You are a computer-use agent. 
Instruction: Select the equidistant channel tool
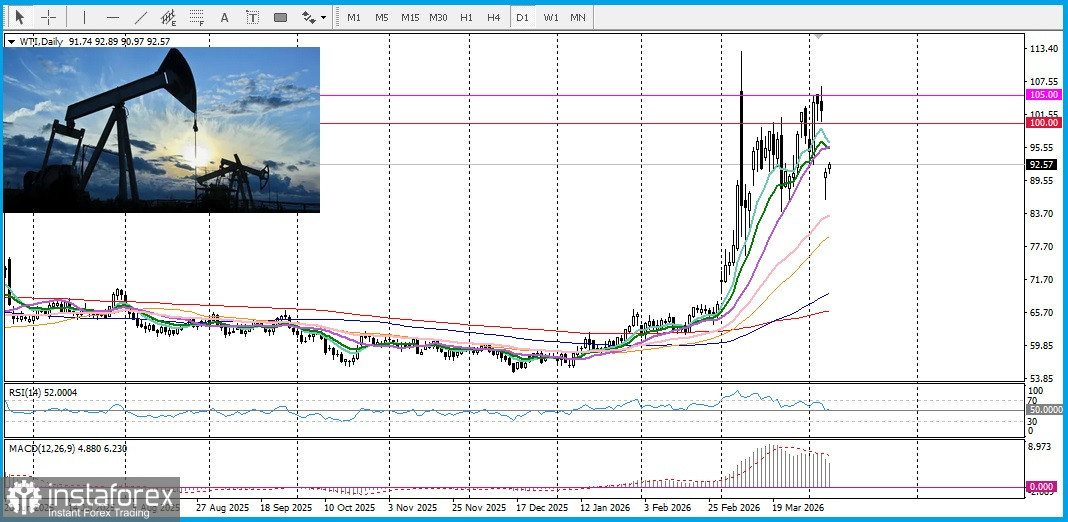(168, 17)
